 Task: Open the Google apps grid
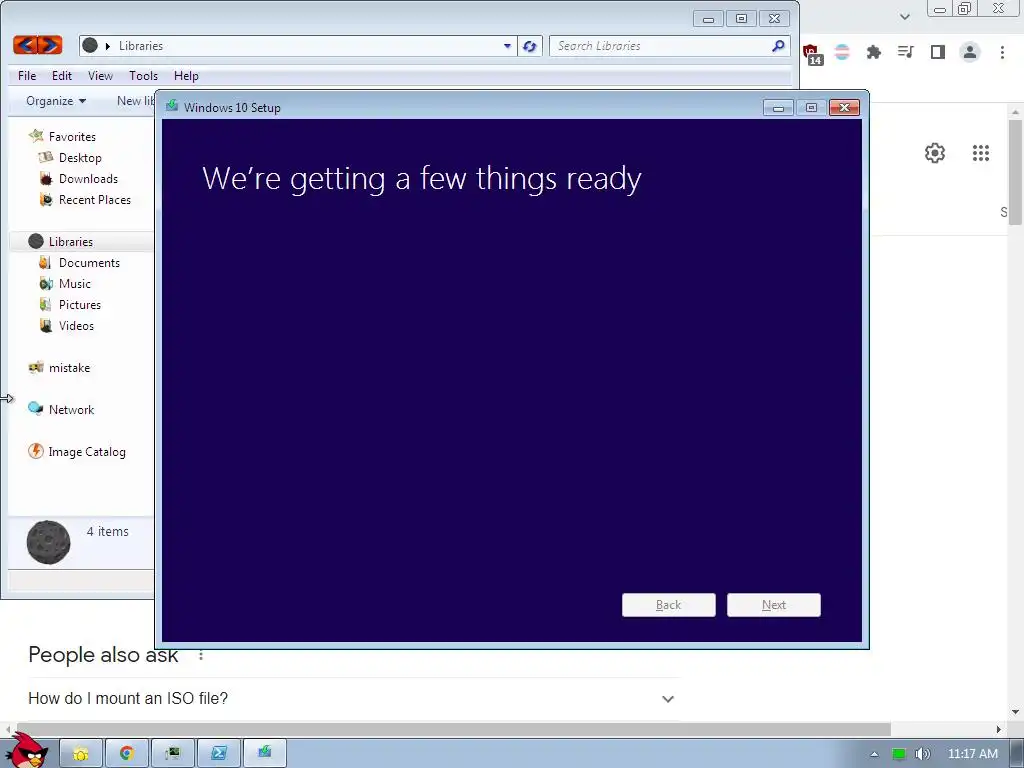[x=980, y=153]
